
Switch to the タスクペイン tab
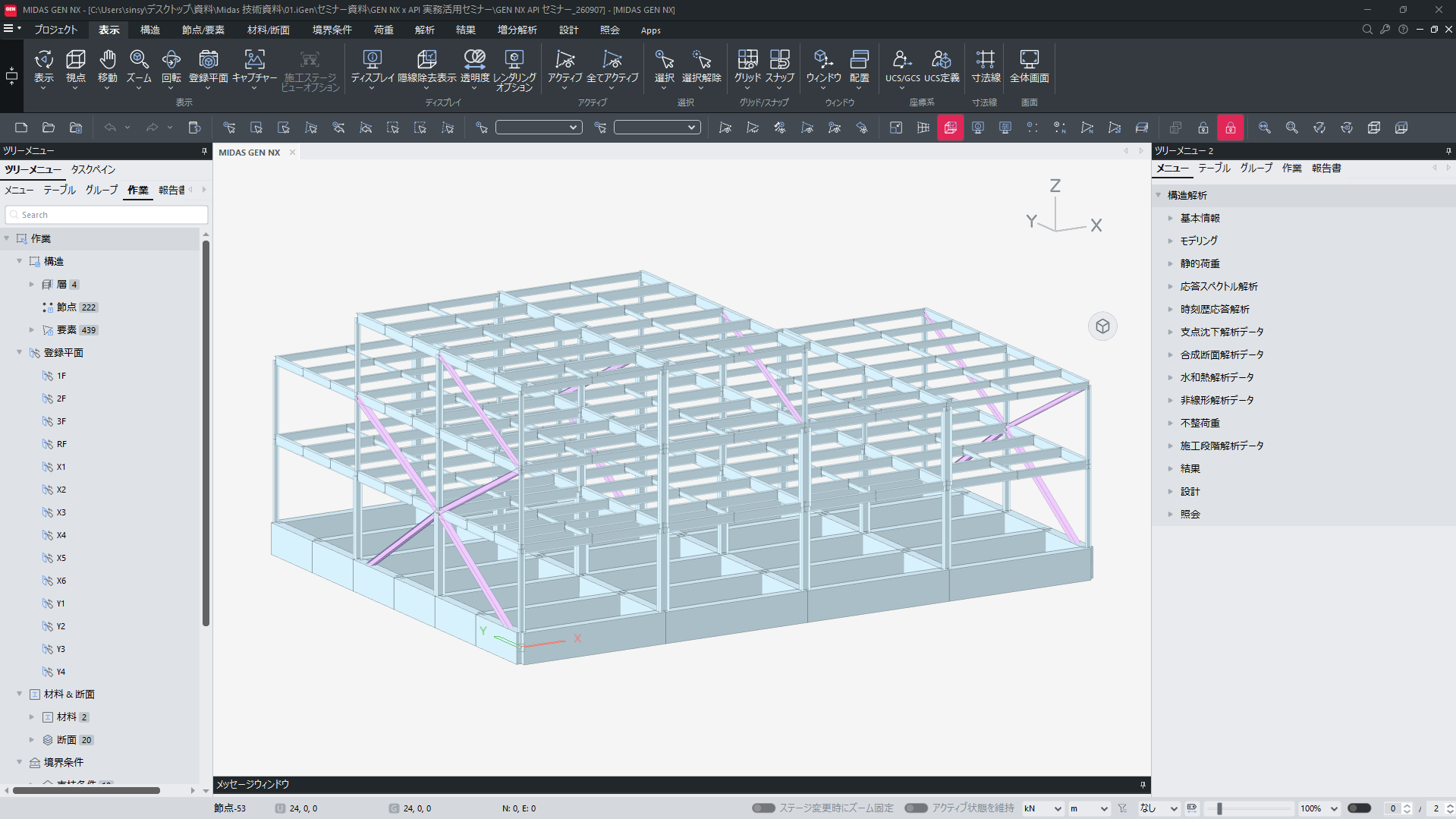click(x=93, y=169)
